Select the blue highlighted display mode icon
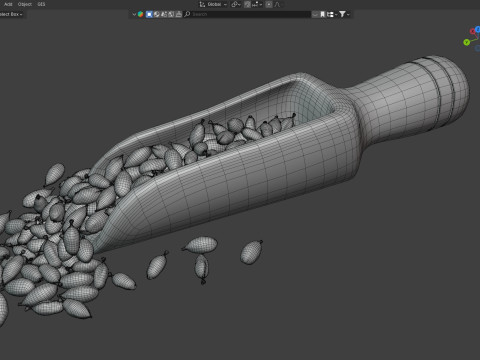 pos(149,14)
